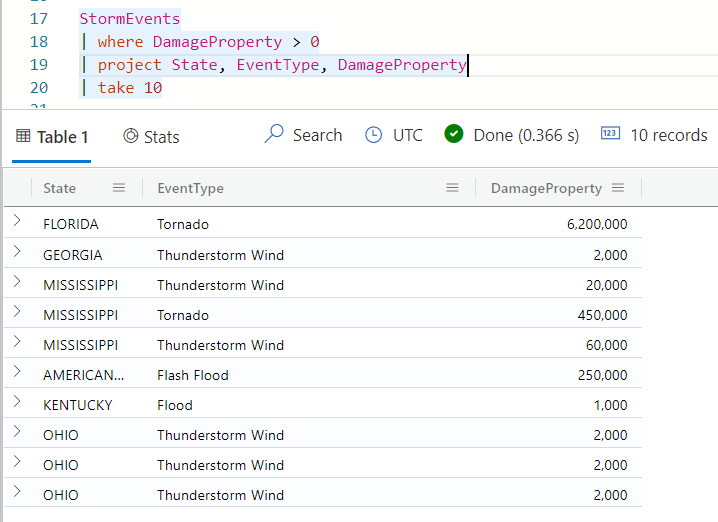
Task: Click line number 18 in the gutter
Action: 39,42
